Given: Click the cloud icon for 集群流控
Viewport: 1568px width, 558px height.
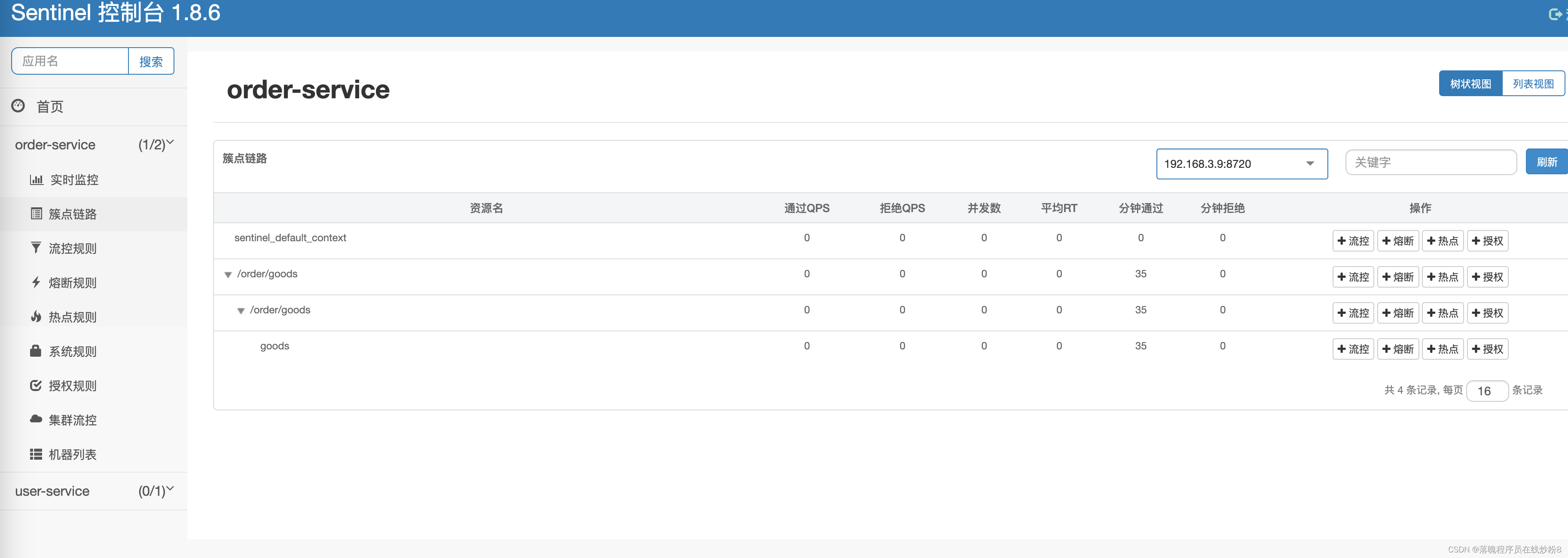Looking at the screenshot, I should (36, 419).
